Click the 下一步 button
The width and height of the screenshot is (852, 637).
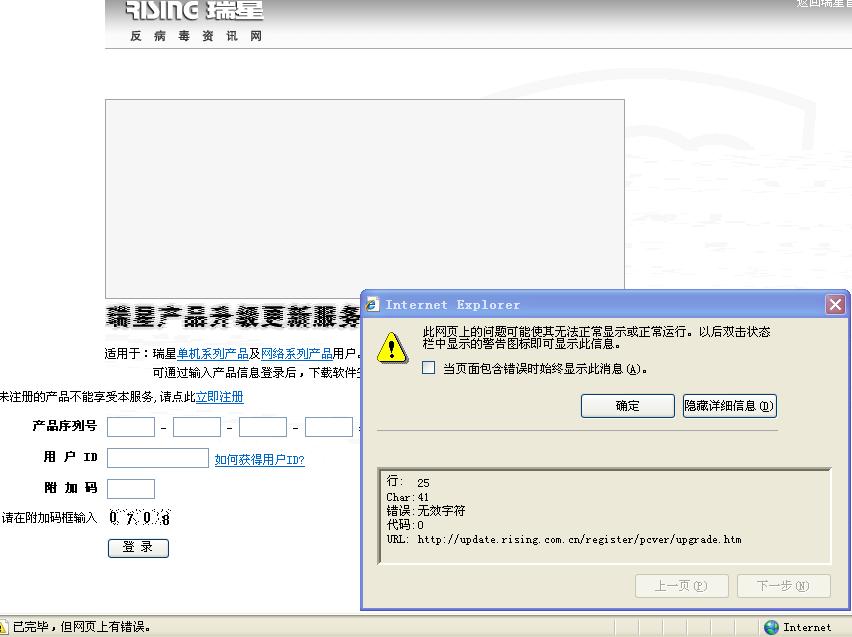point(784,586)
